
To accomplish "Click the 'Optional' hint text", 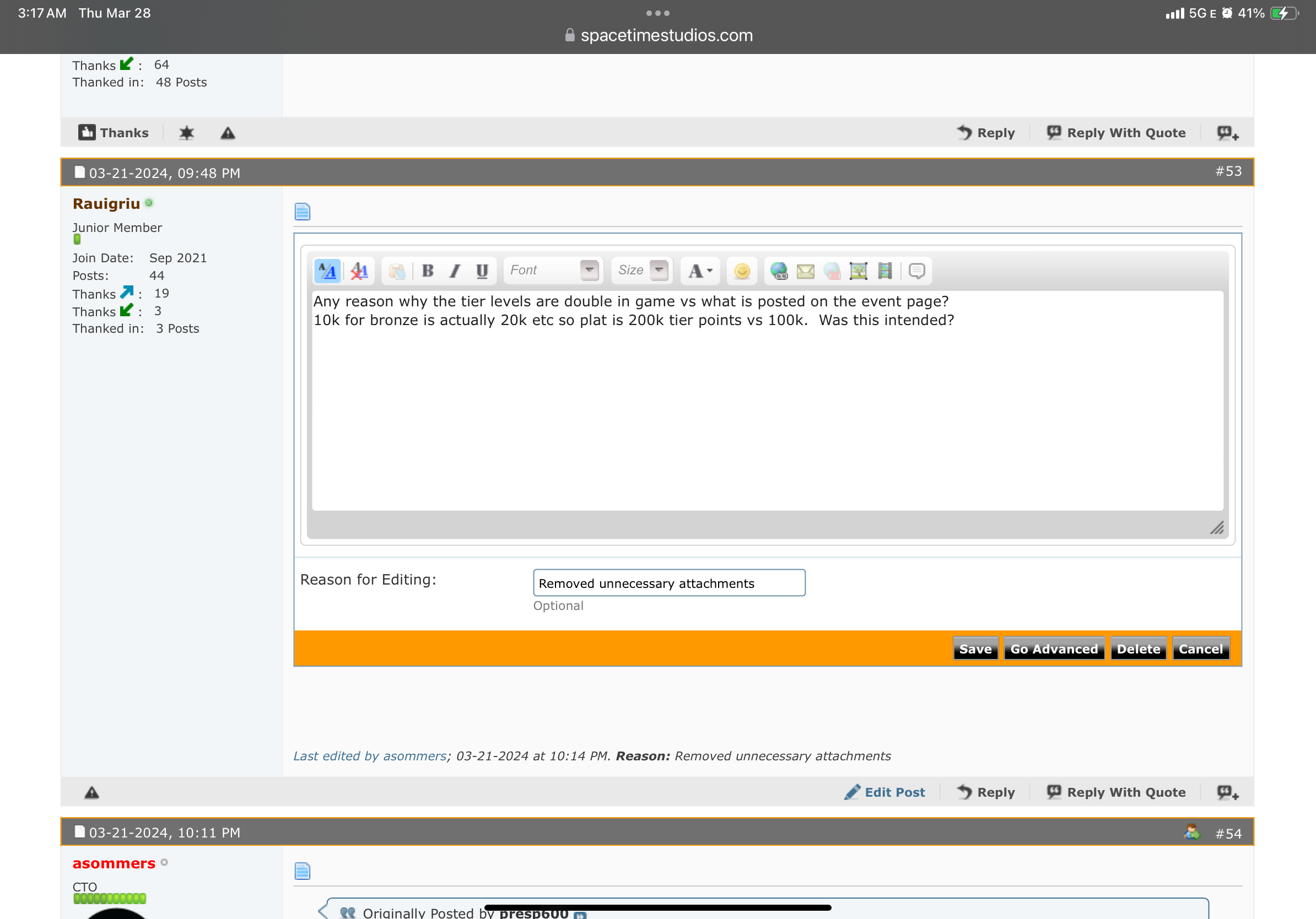I will 558,606.
